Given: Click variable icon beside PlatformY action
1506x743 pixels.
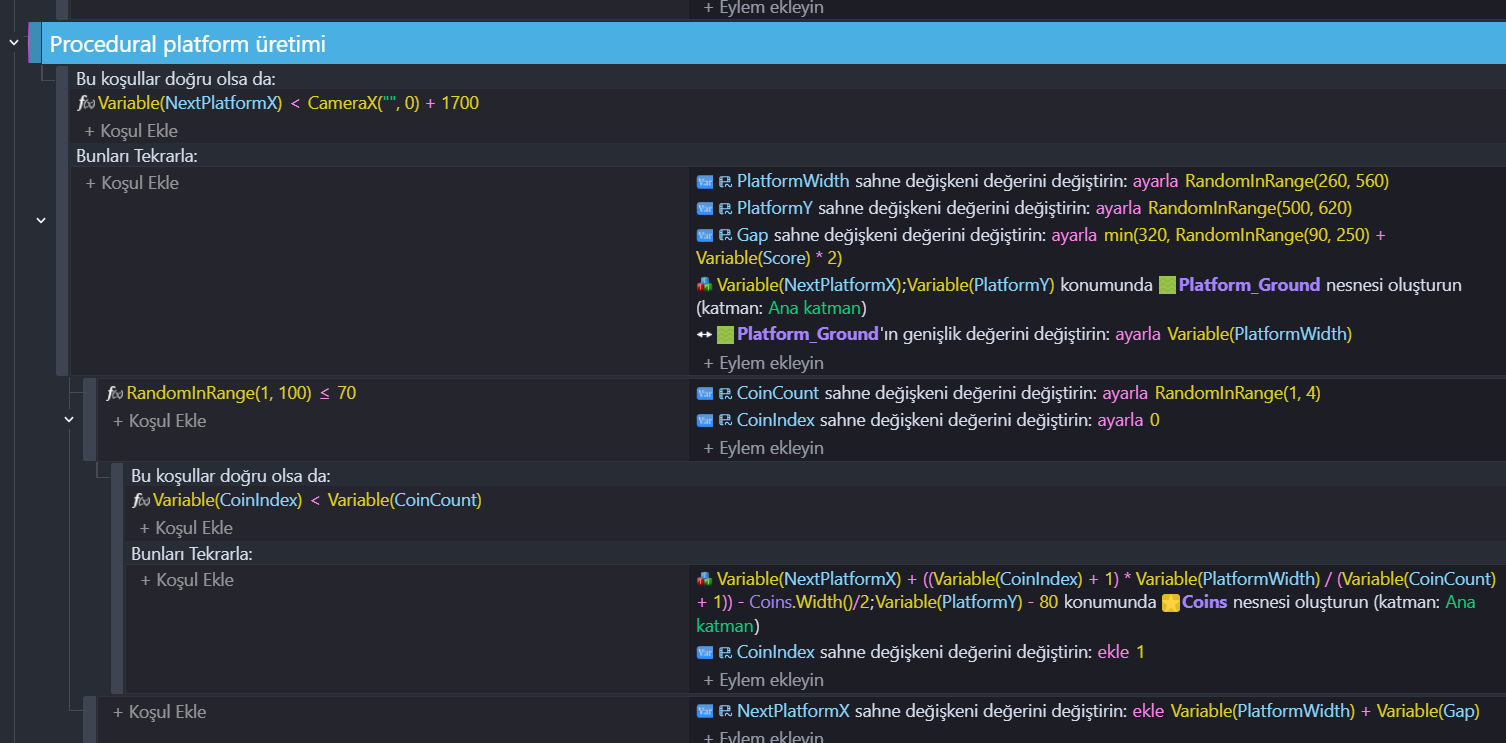Looking at the screenshot, I should 704,209.
